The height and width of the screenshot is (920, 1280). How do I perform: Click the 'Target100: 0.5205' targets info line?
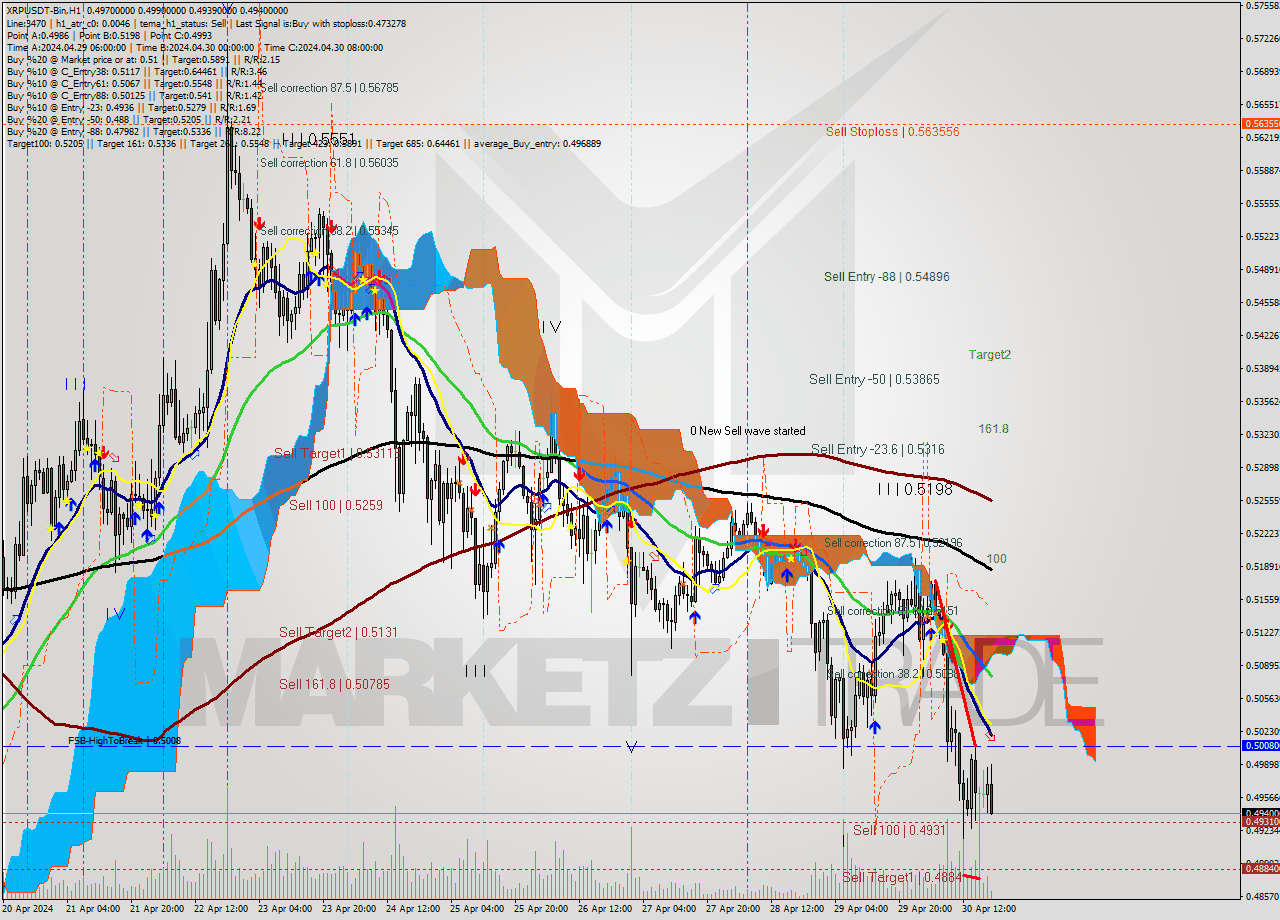(x=304, y=143)
